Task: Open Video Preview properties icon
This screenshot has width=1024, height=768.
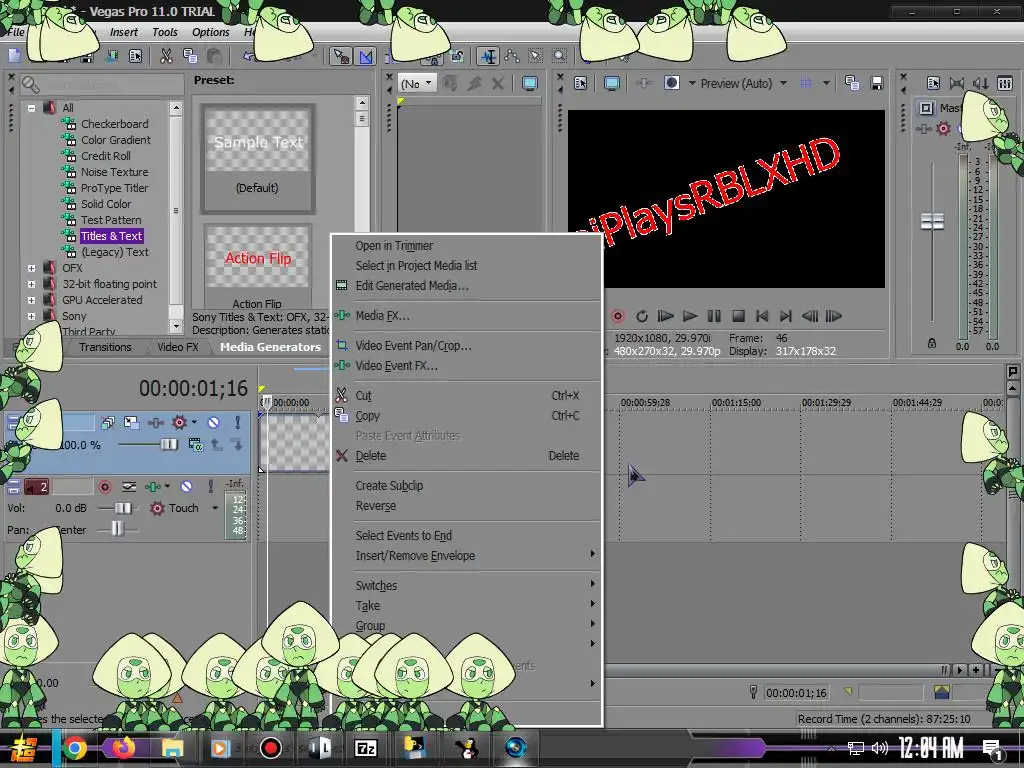Action: tap(581, 83)
